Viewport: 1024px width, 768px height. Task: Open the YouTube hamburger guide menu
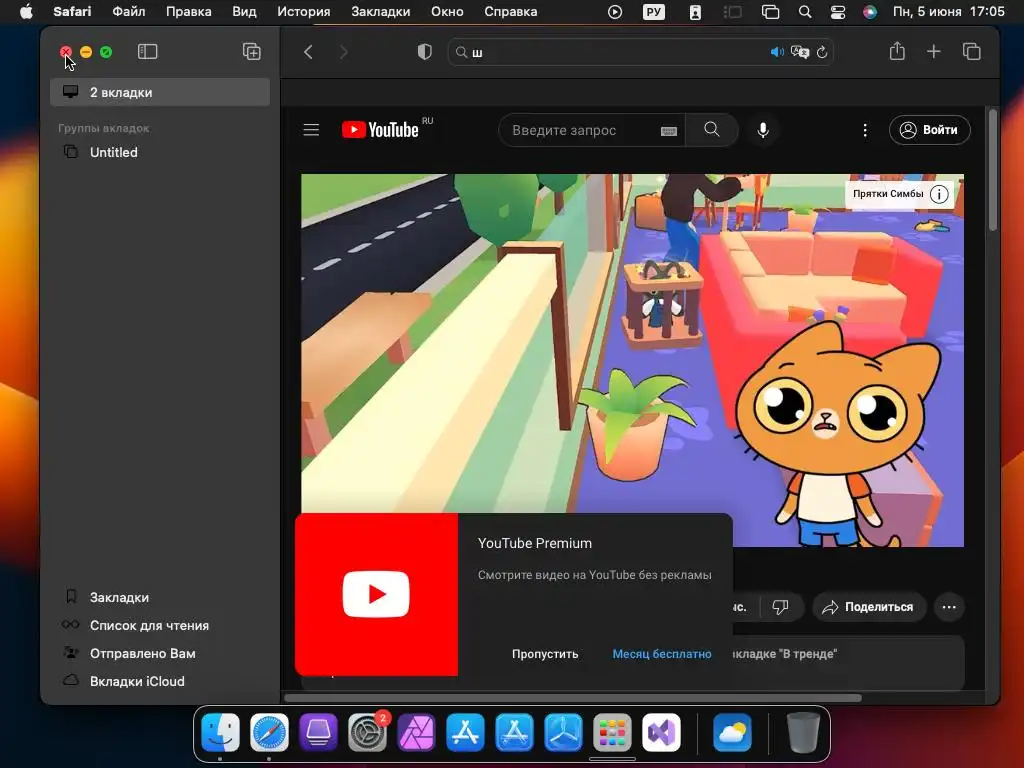click(312, 130)
